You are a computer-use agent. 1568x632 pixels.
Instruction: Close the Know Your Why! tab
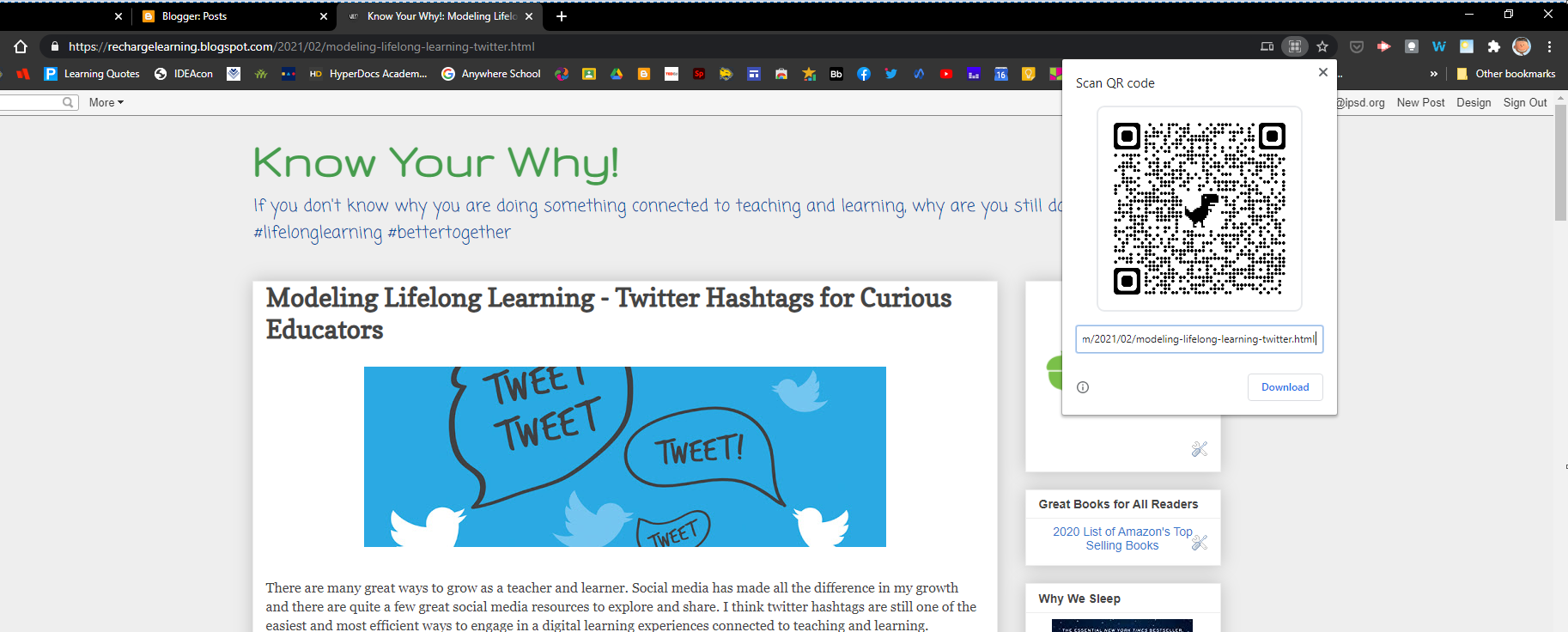[x=529, y=16]
